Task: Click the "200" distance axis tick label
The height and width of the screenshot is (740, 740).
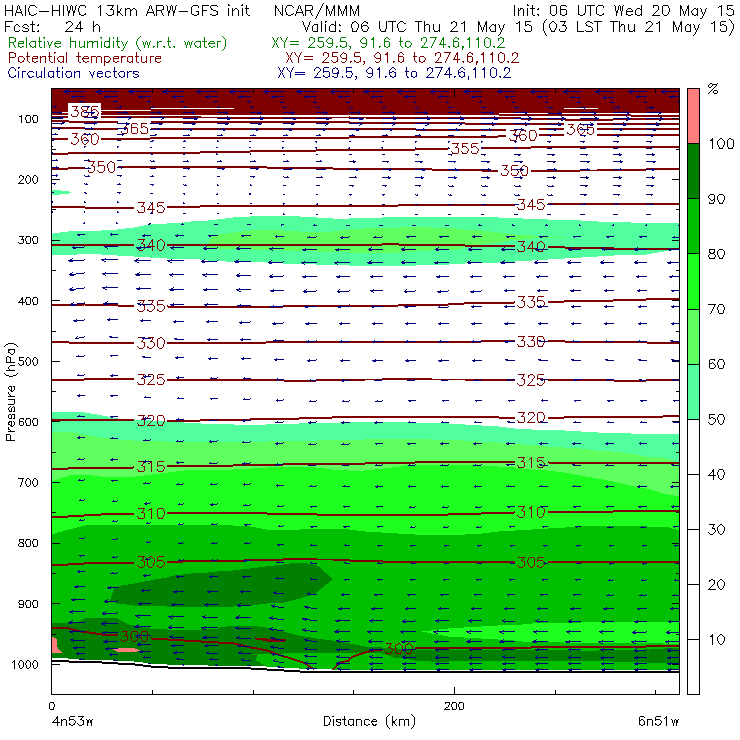Action: click(x=454, y=706)
